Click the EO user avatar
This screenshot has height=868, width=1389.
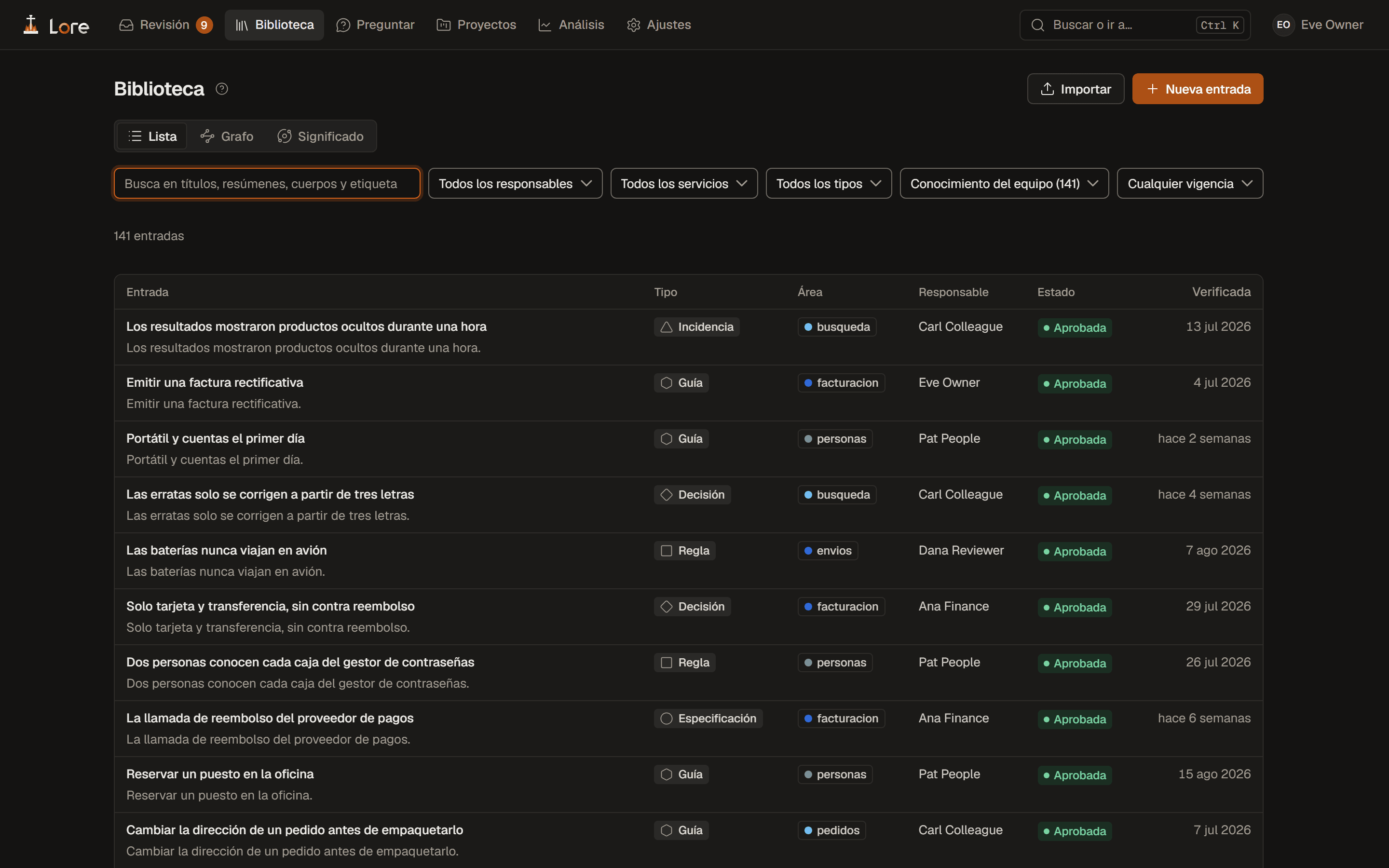1283,25
